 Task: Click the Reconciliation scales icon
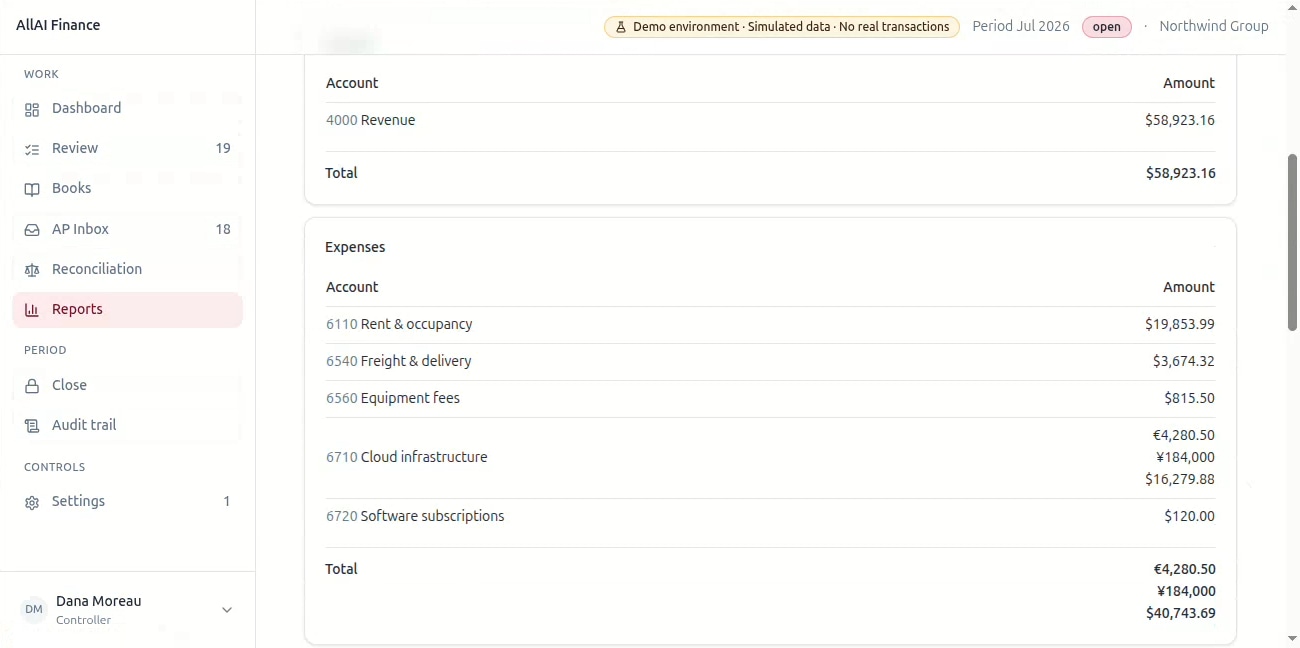point(32,270)
